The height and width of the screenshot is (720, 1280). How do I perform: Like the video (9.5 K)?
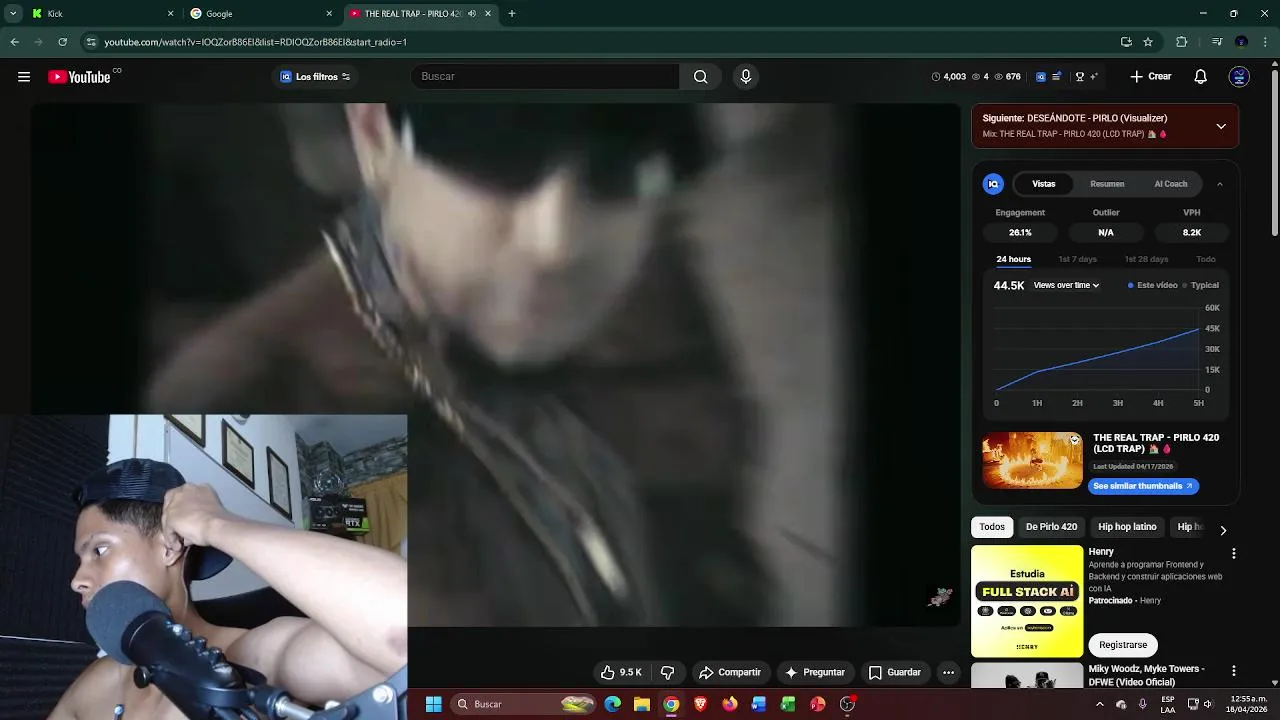point(622,673)
